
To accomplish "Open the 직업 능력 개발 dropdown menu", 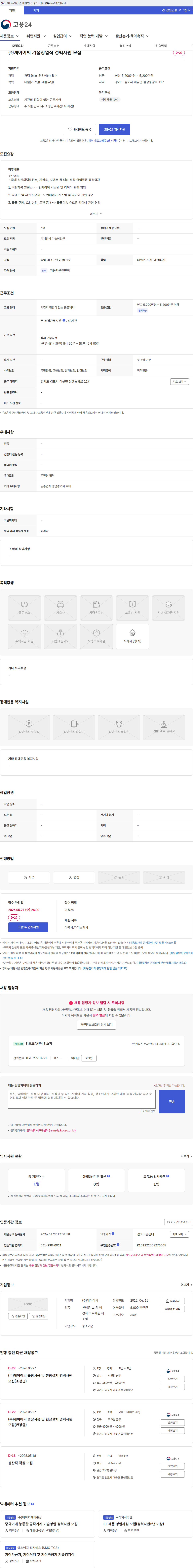I will pyautogui.click(x=93, y=36).
